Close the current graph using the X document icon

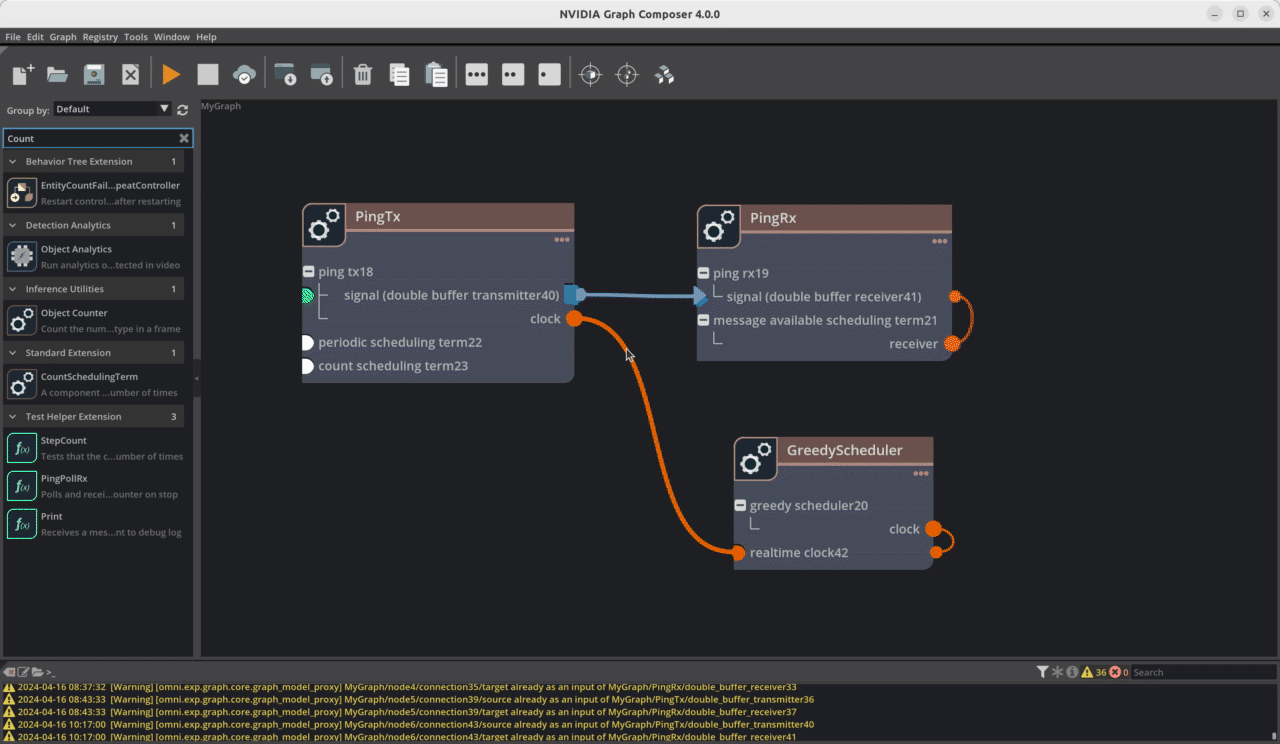(130, 74)
